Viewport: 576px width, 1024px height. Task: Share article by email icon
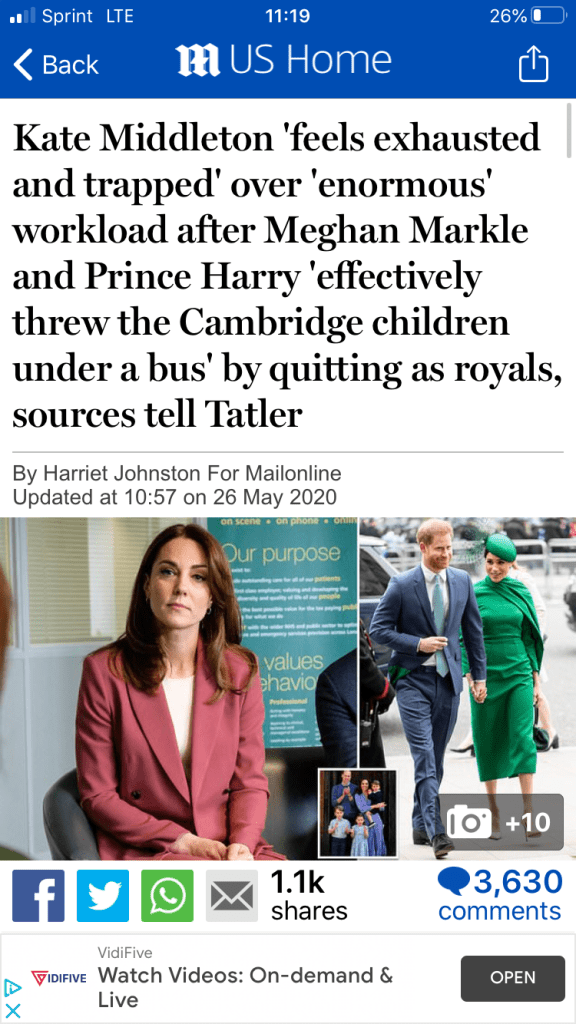pyautogui.click(x=232, y=895)
